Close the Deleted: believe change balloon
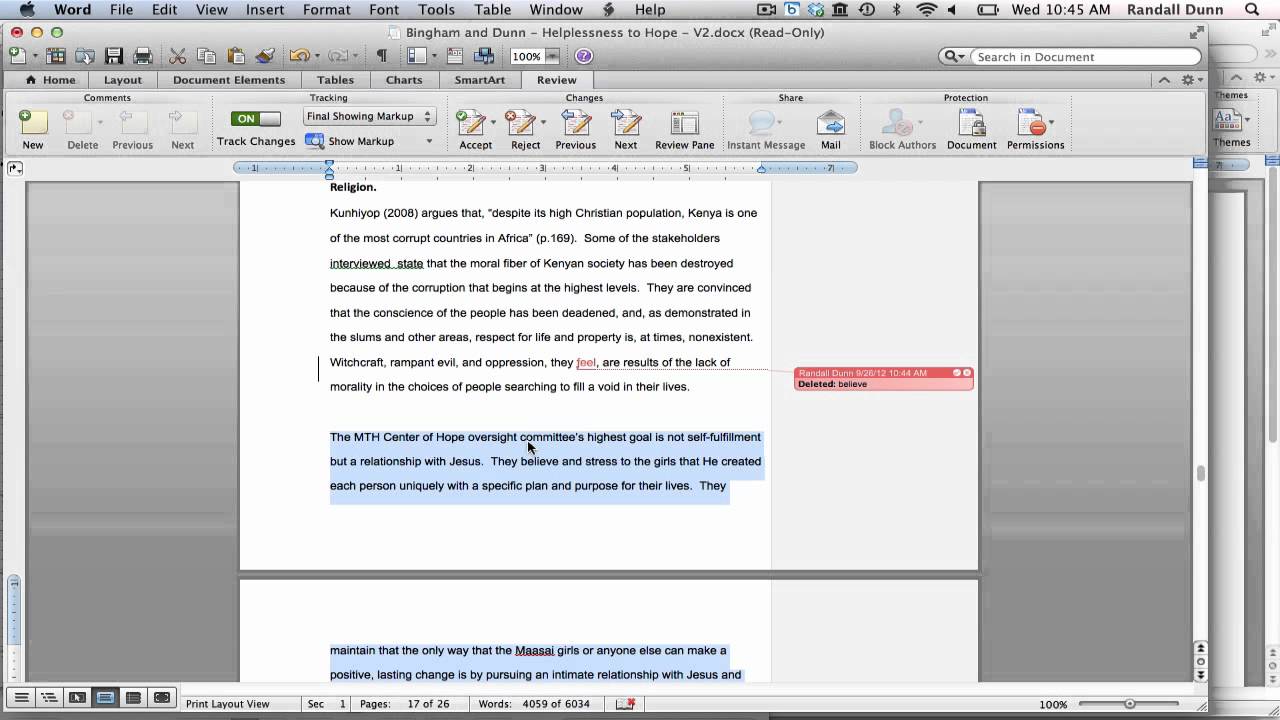This screenshot has width=1280, height=720. 967,373
